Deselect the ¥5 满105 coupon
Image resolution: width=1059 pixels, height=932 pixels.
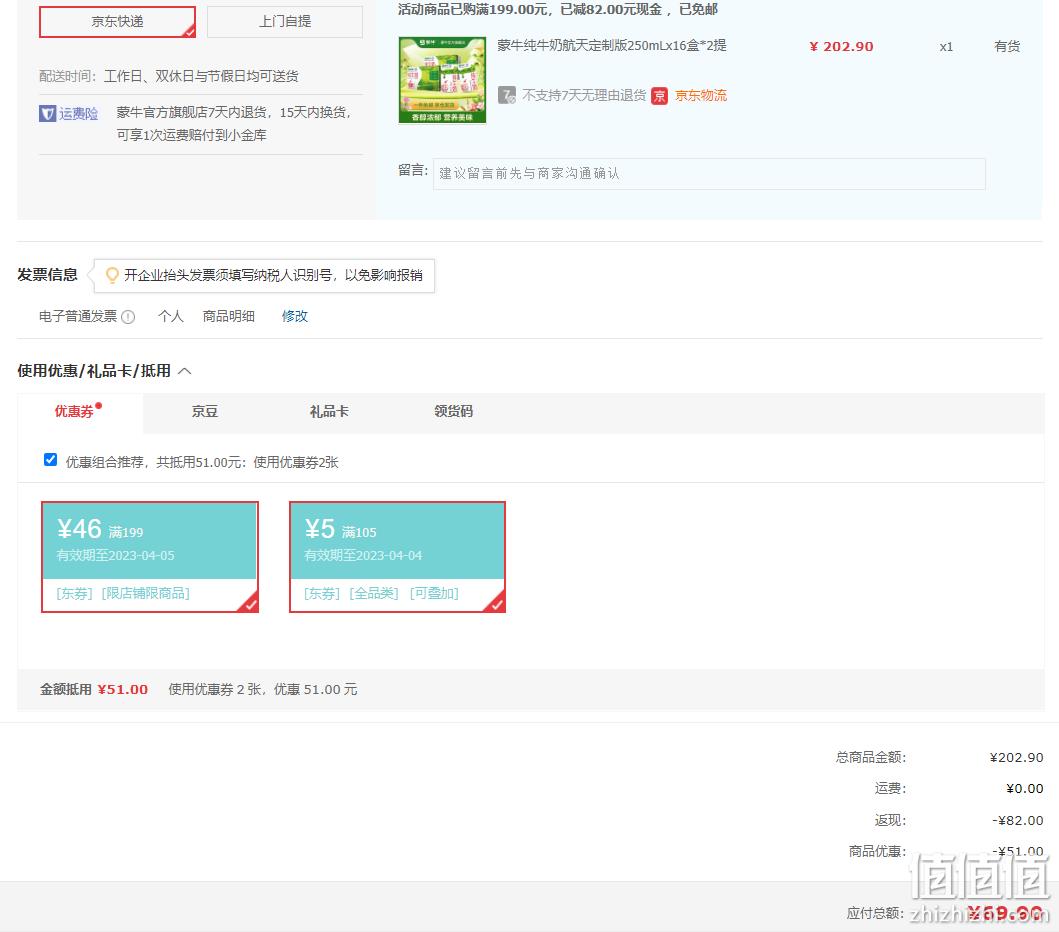click(397, 557)
